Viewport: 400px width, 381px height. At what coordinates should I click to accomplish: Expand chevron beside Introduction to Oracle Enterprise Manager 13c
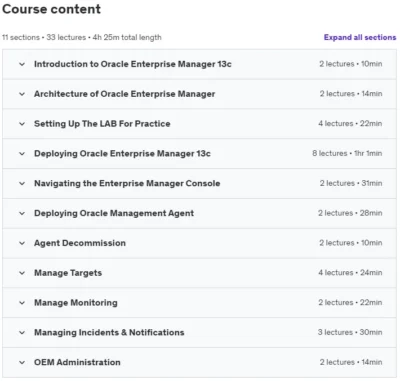pyautogui.click(x=22, y=64)
